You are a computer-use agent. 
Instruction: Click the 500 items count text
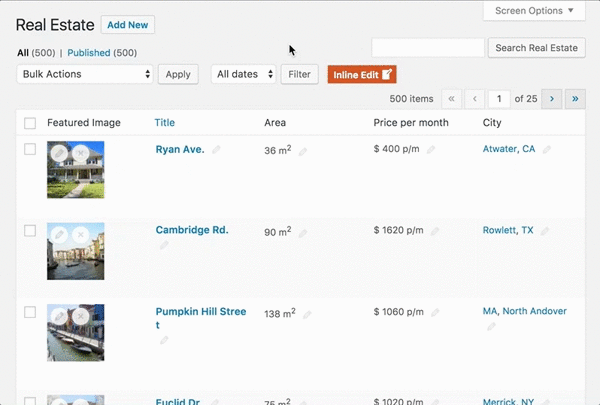coord(411,99)
